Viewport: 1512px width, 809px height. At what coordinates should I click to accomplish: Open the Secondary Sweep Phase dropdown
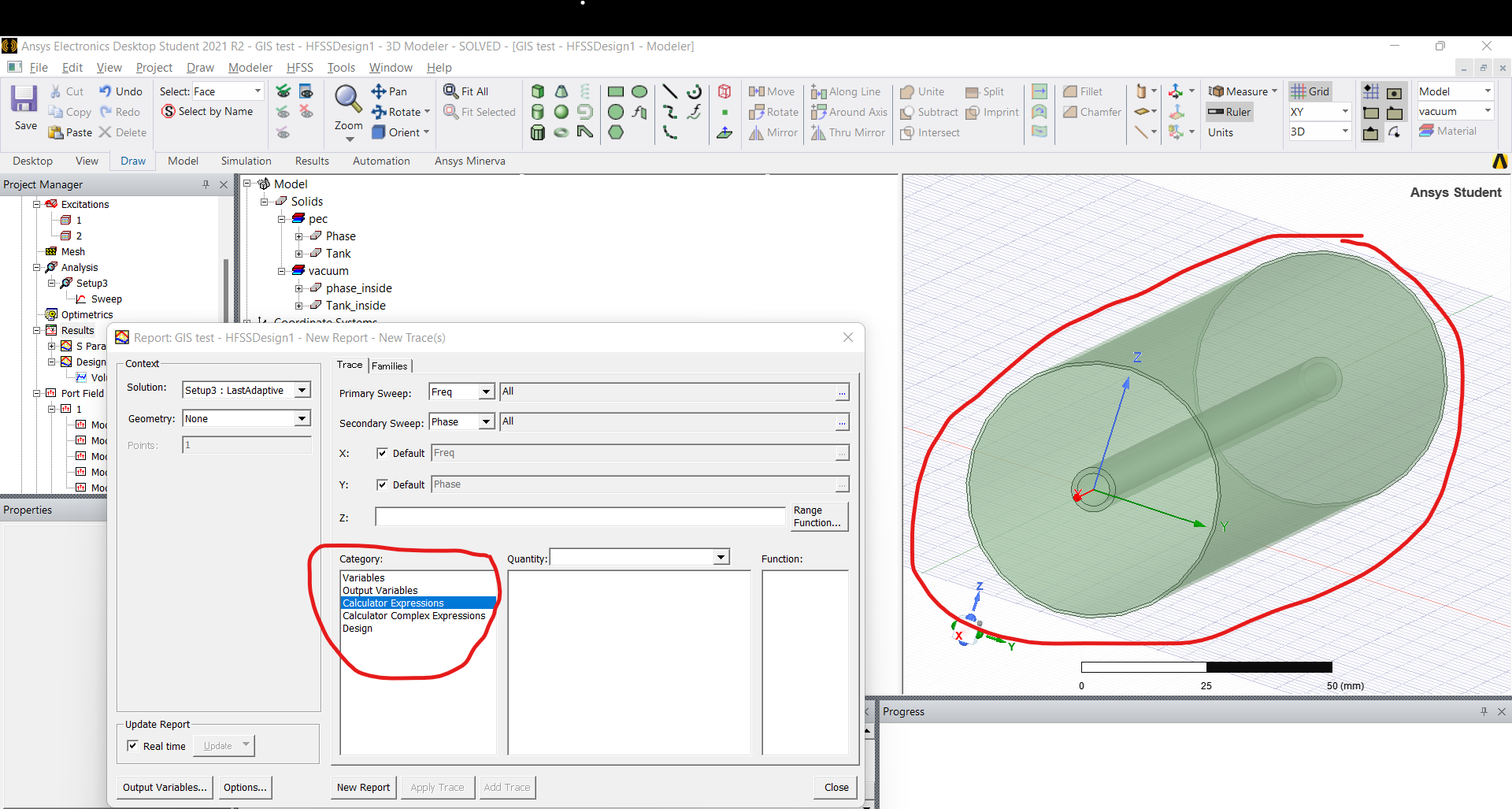486,422
